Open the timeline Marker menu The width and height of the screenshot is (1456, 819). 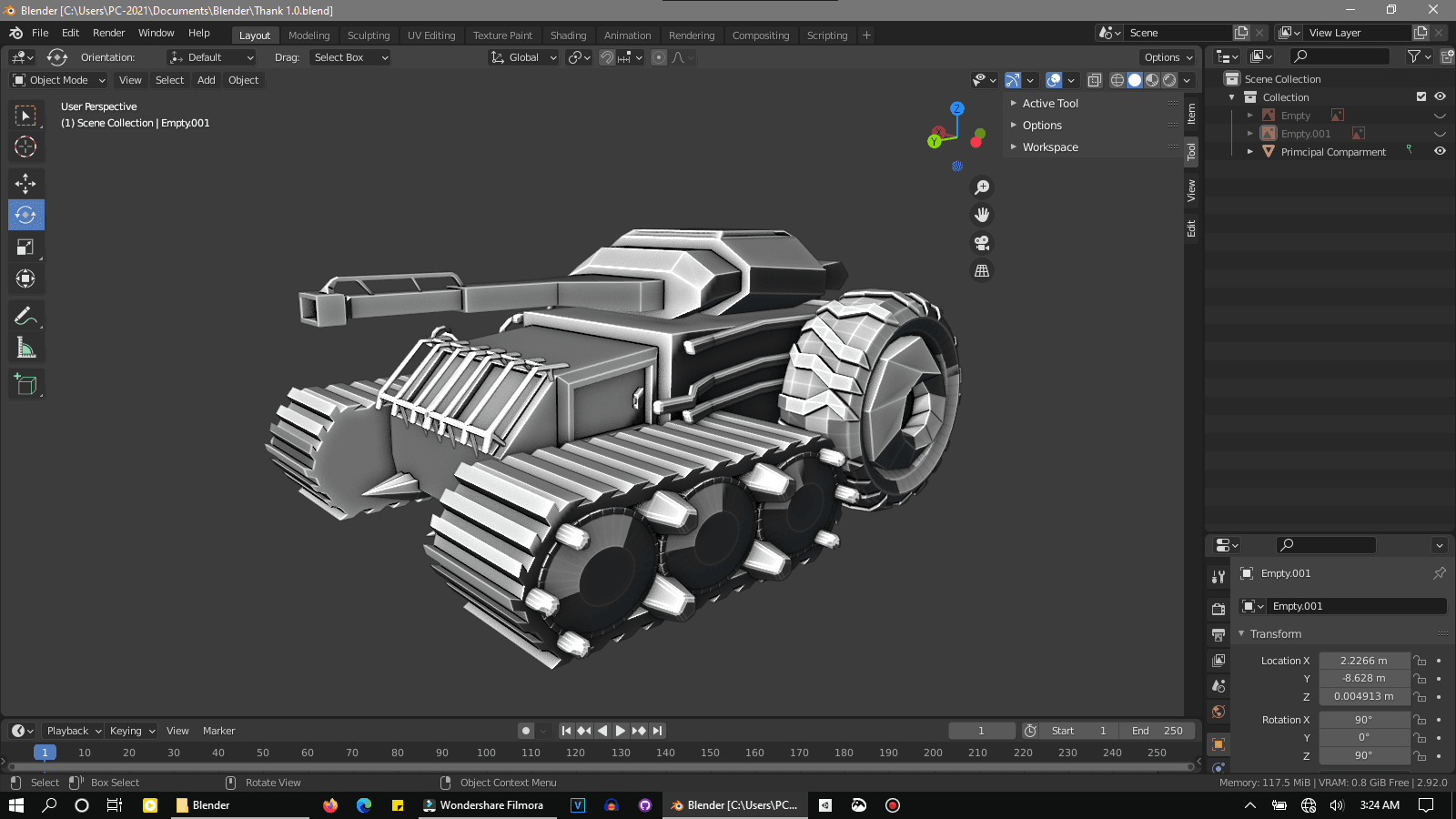[x=218, y=731]
